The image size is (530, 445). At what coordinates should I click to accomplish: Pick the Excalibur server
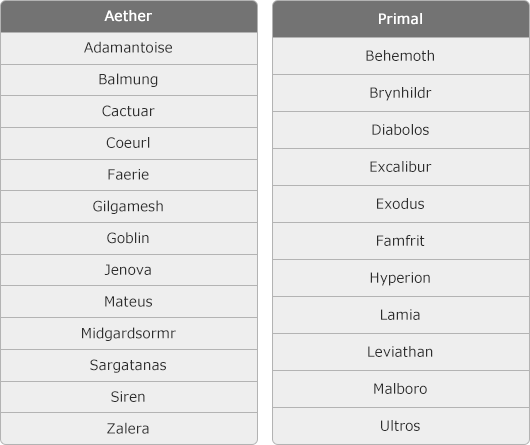(401, 167)
